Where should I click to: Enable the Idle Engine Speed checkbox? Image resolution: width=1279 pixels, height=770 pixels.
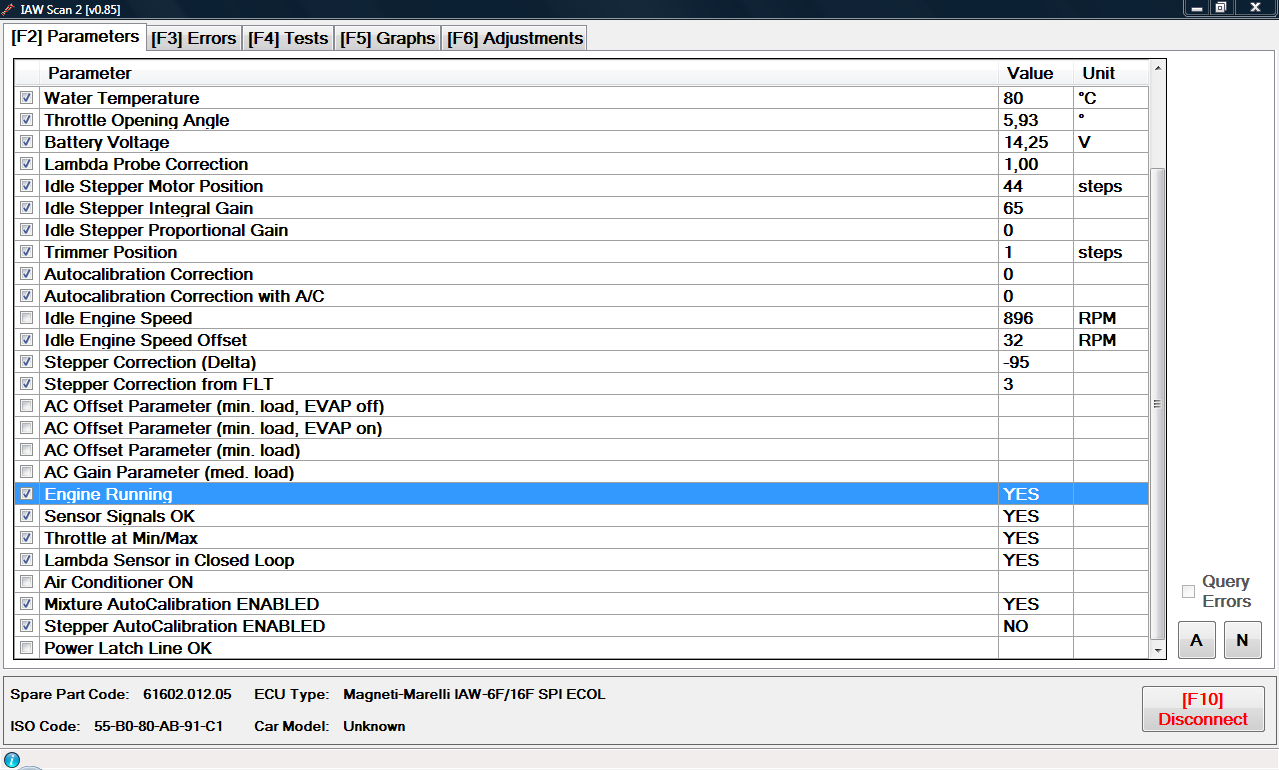26,318
